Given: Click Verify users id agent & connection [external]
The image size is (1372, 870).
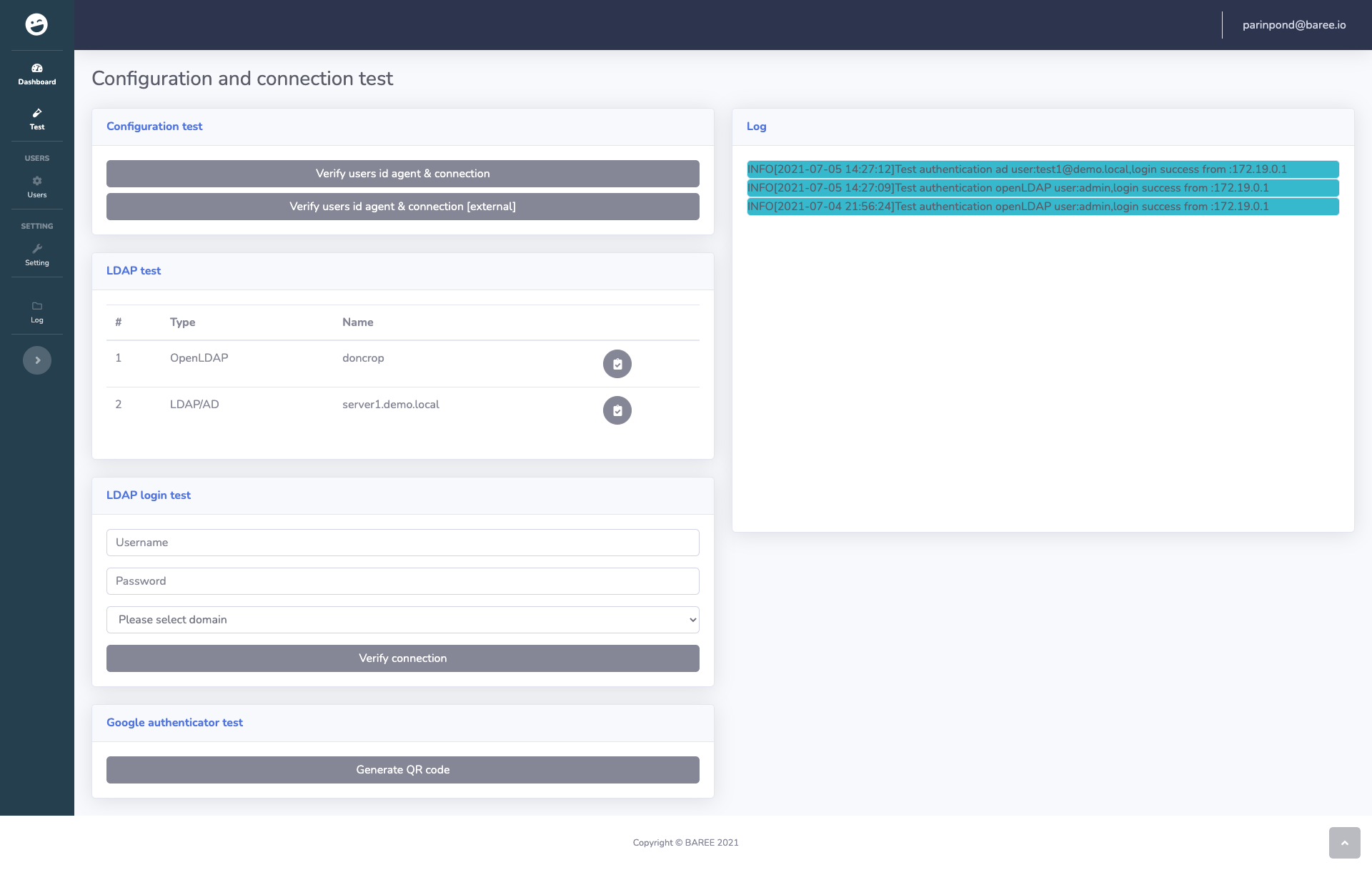Looking at the screenshot, I should tap(402, 206).
